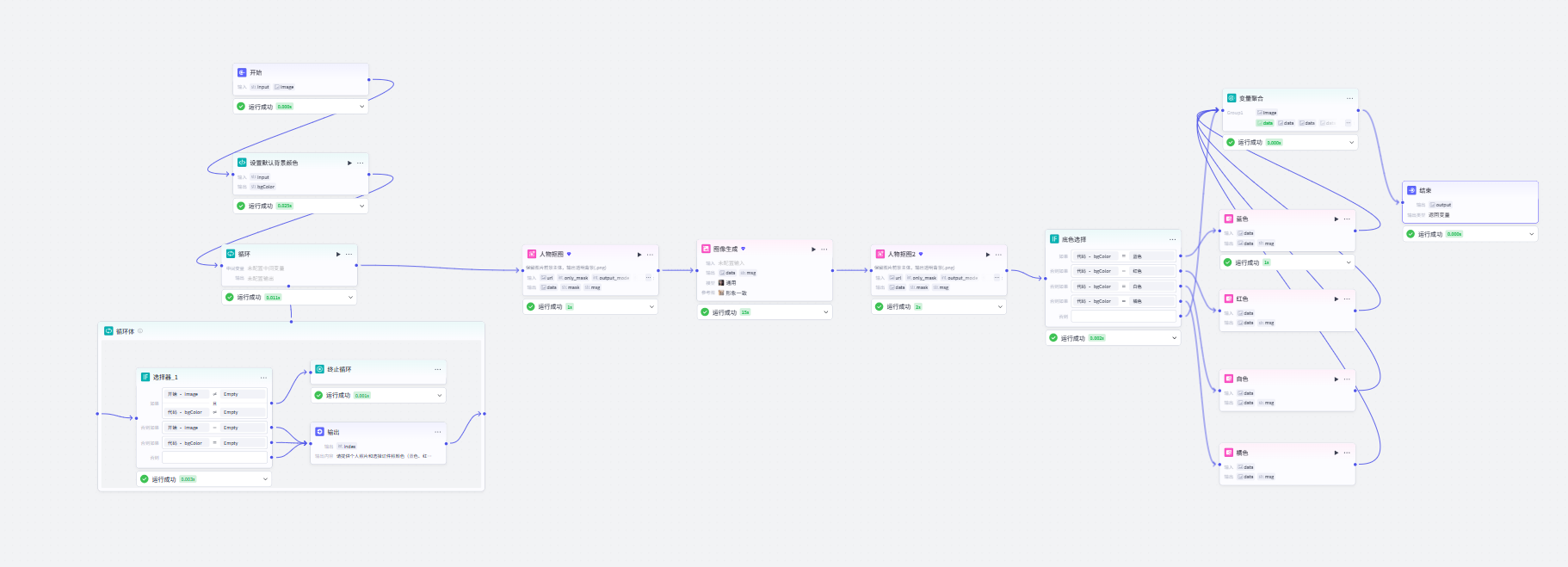Click the 开始 start node icon
The height and width of the screenshot is (567, 1568).
click(x=242, y=72)
